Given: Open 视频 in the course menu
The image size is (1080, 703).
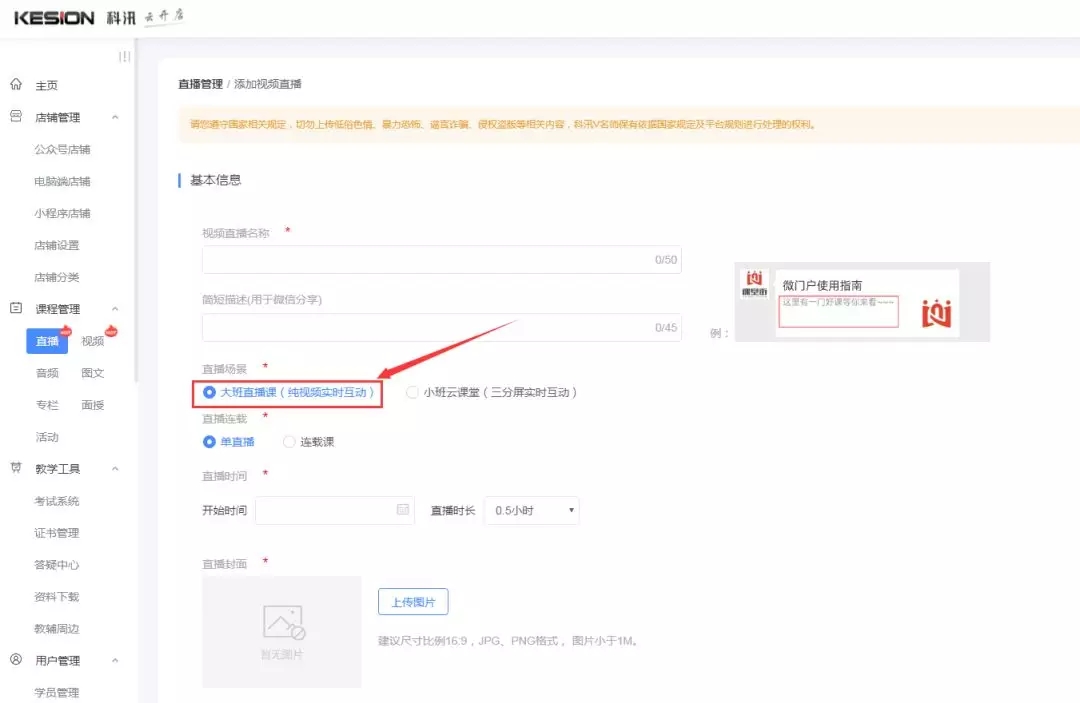Looking at the screenshot, I should pyautogui.click(x=93, y=341).
